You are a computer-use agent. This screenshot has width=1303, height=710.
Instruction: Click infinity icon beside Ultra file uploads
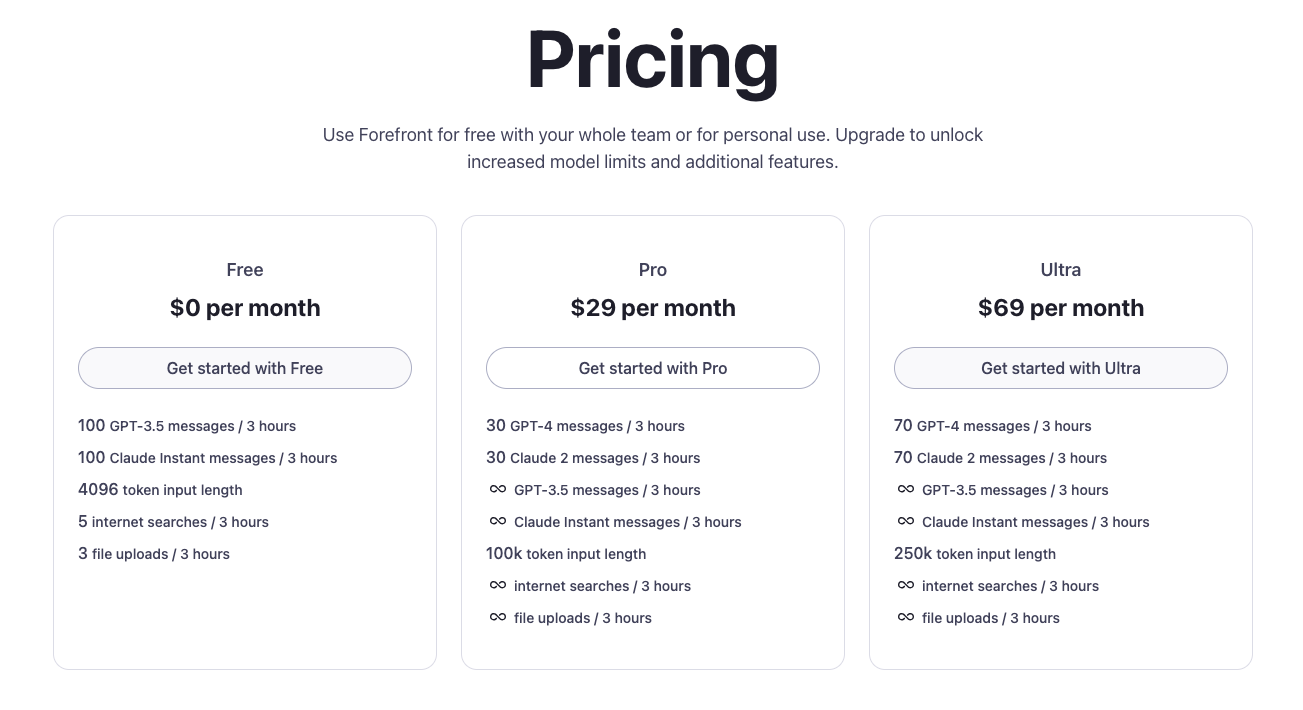[x=906, y=617]
